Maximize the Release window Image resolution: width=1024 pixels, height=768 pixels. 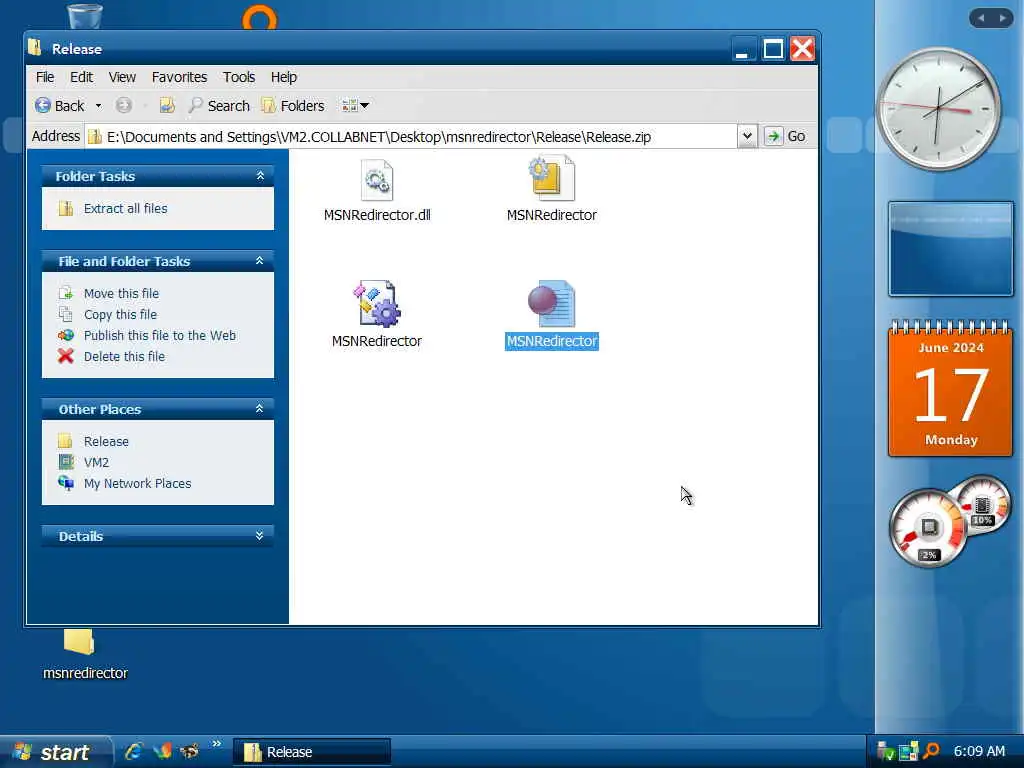[x=773, y=49]
